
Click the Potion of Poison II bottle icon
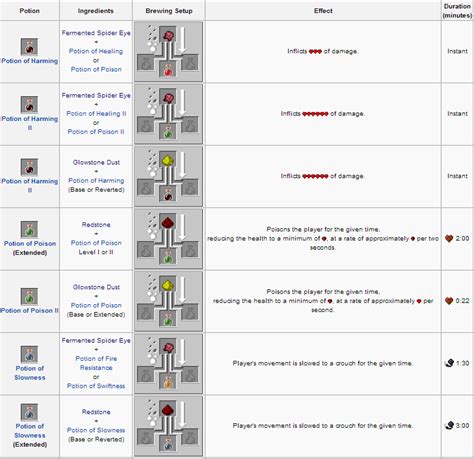pos(29,296)
